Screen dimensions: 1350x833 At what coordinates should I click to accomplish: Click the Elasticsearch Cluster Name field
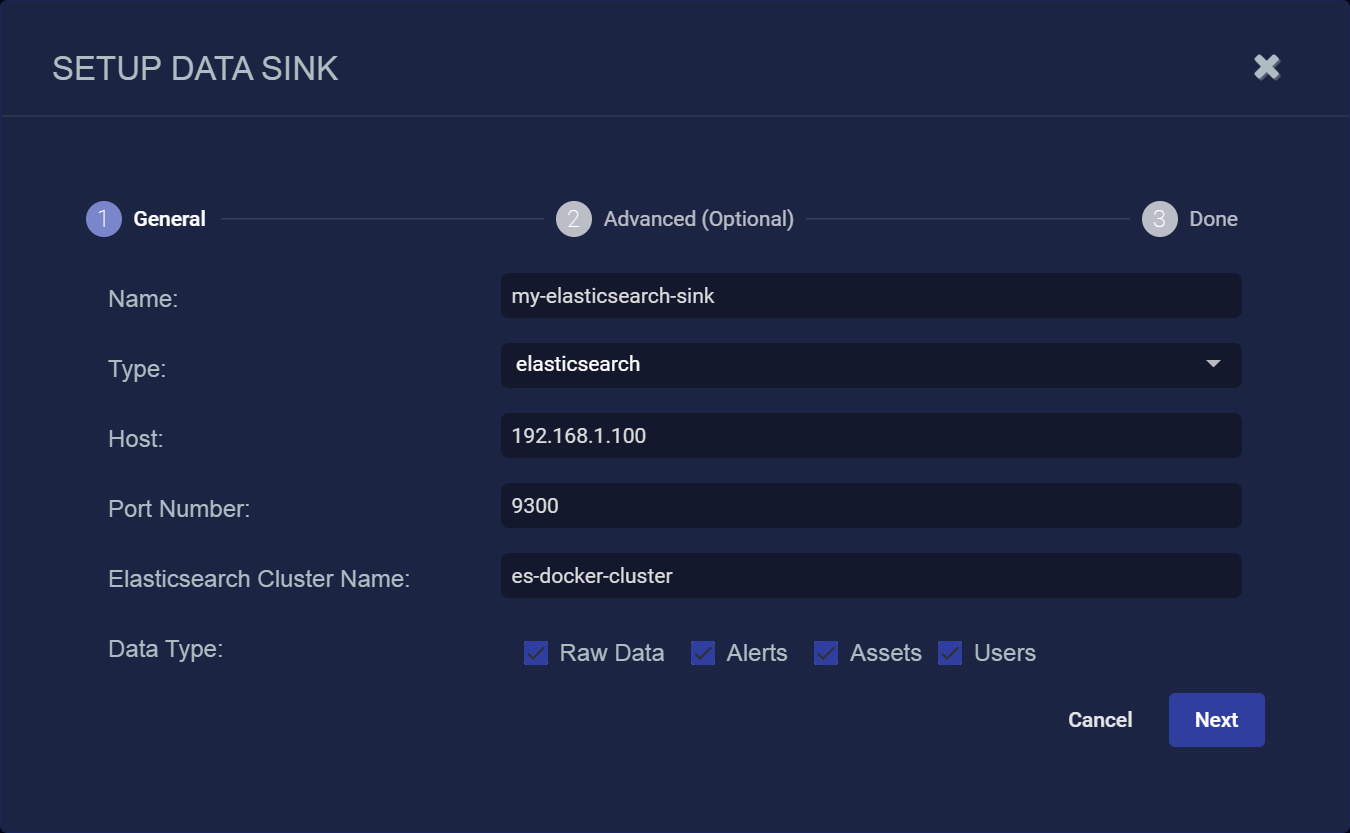point(871,576)
